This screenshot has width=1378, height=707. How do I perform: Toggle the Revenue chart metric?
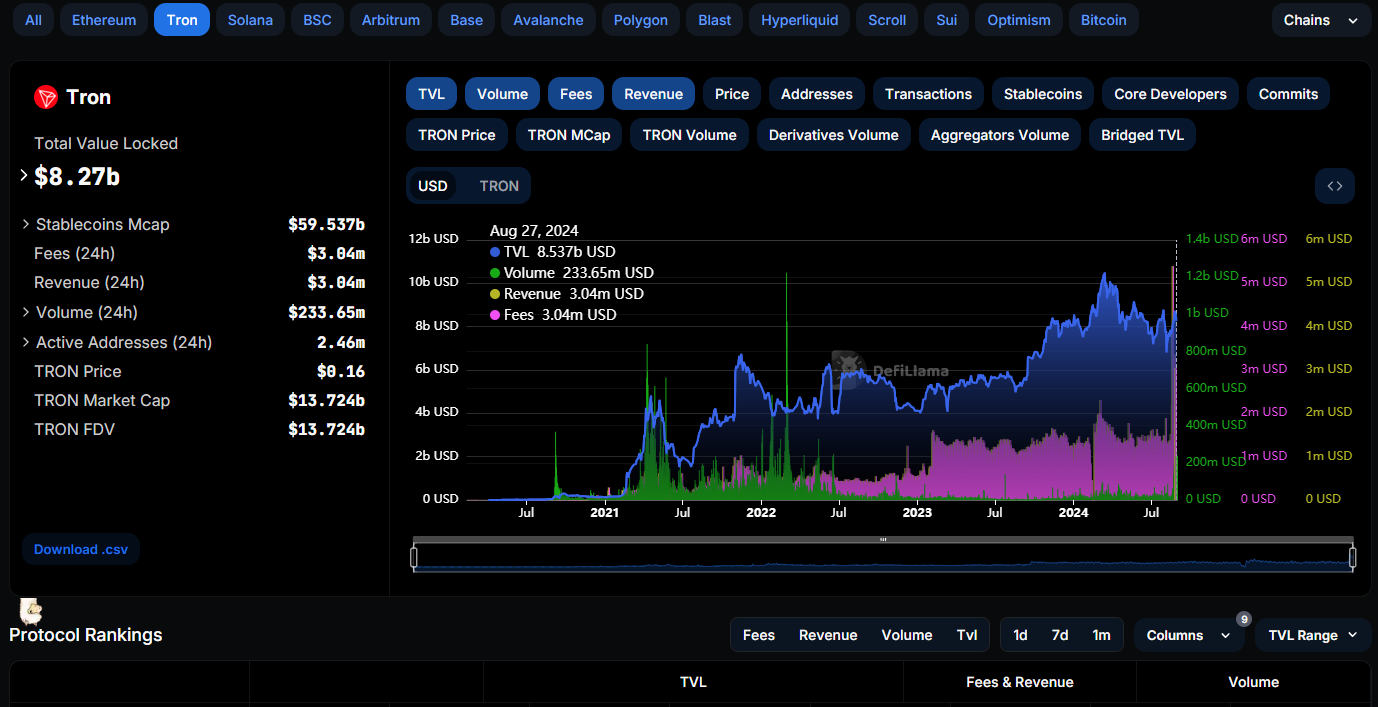(x=653, y=94)
